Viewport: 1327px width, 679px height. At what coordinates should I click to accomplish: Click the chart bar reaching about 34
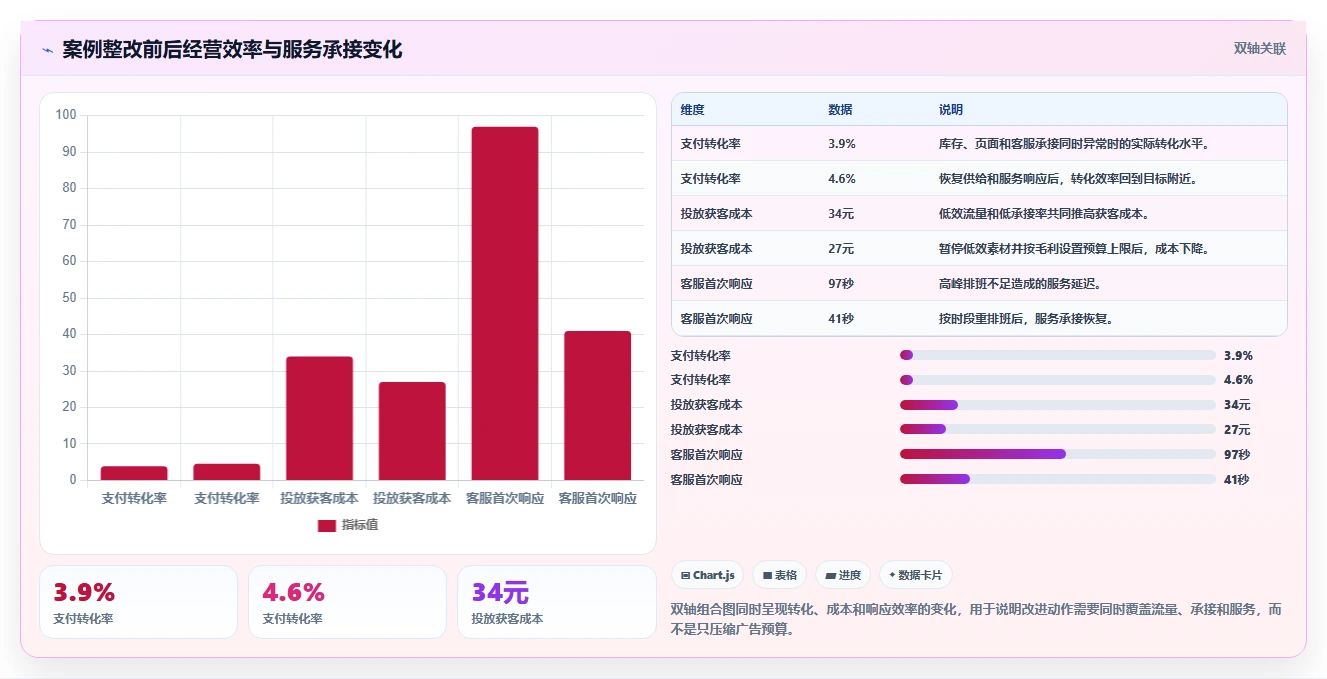[x=319, y=418]
